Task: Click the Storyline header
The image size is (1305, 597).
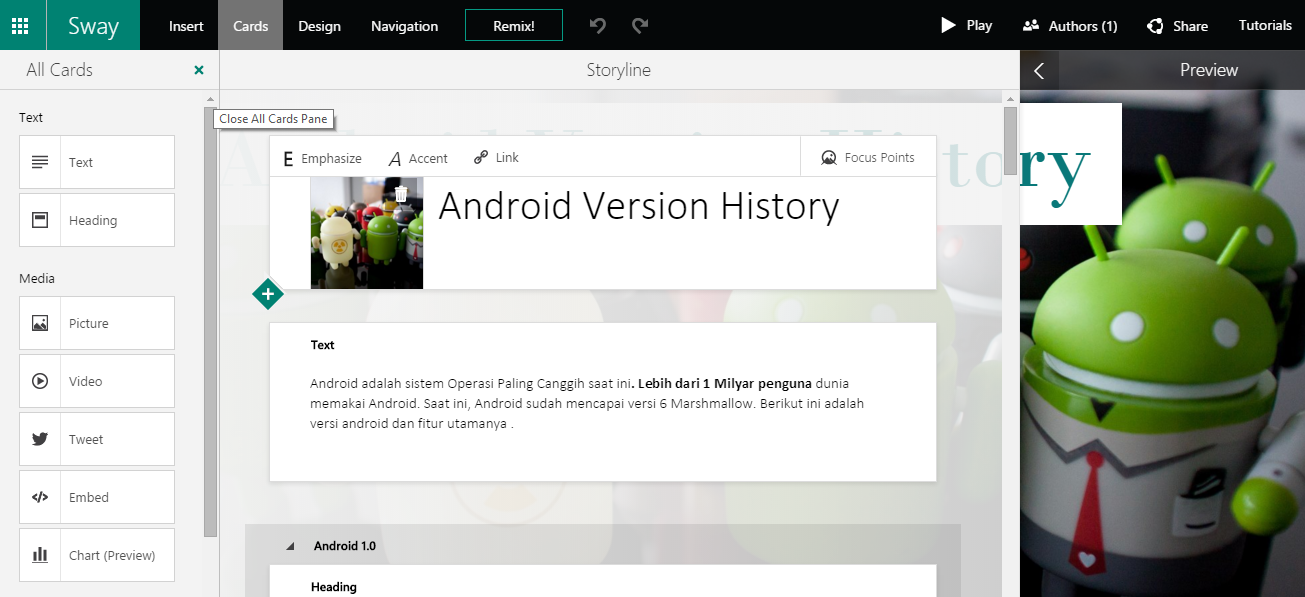Action: click(x=619, y=70)
